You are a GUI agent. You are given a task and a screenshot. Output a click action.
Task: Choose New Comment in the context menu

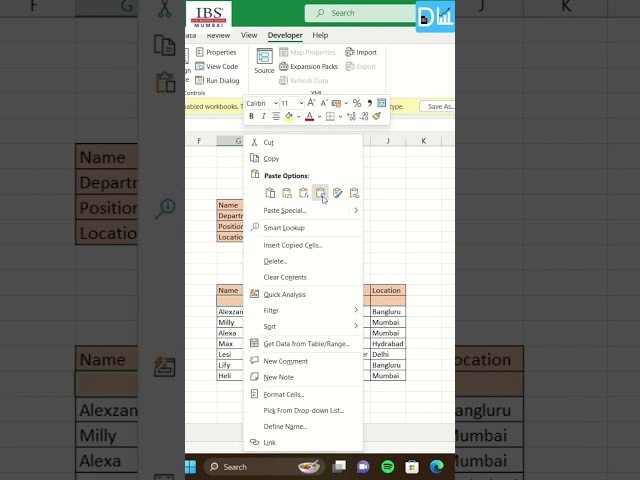point(303,361)
